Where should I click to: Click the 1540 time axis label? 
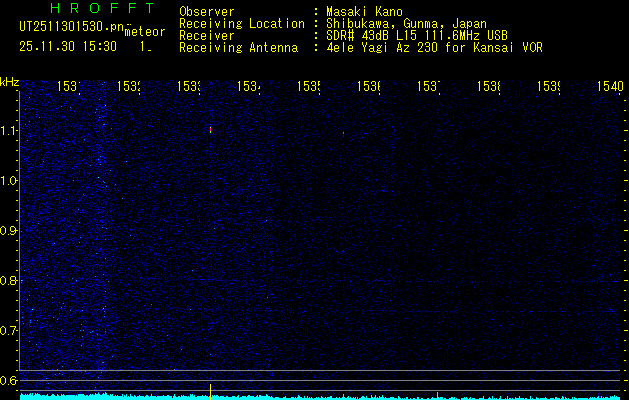tap(610, 86)
